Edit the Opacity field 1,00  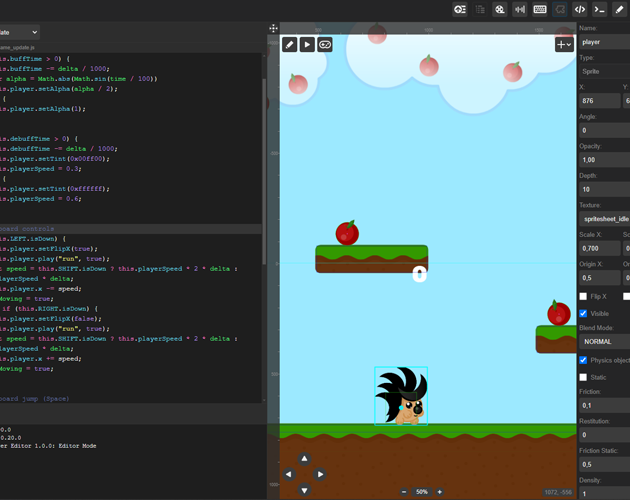(605, 160)
